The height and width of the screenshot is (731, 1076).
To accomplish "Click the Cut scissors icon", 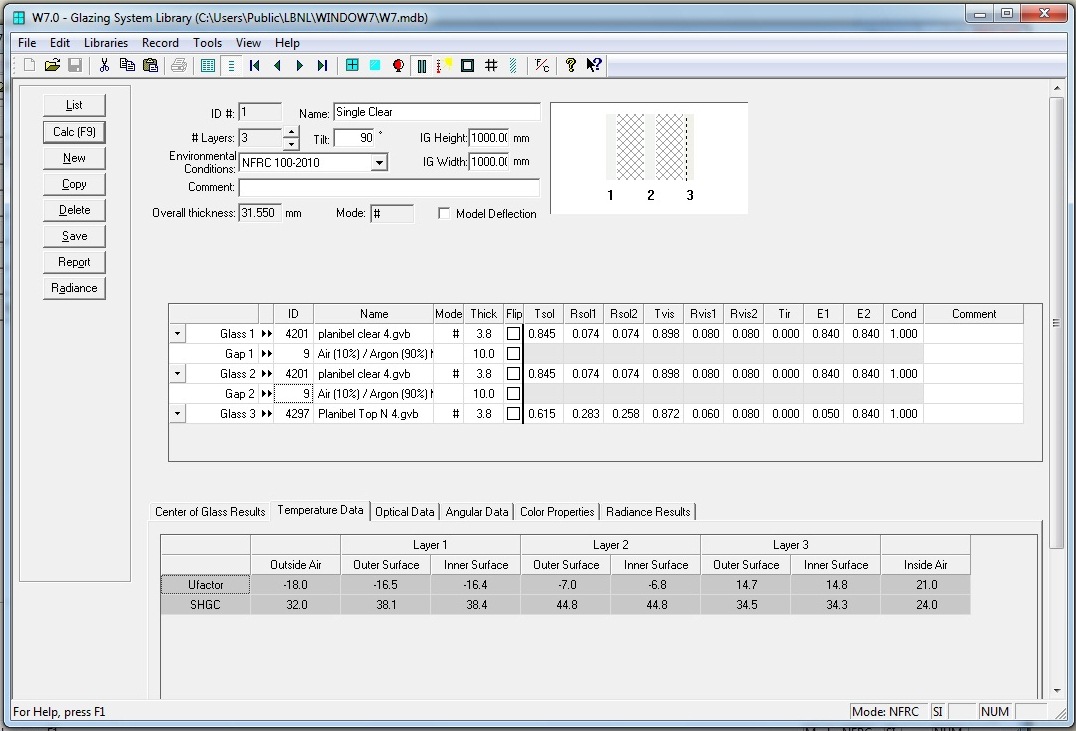I will tap(104, 65).
